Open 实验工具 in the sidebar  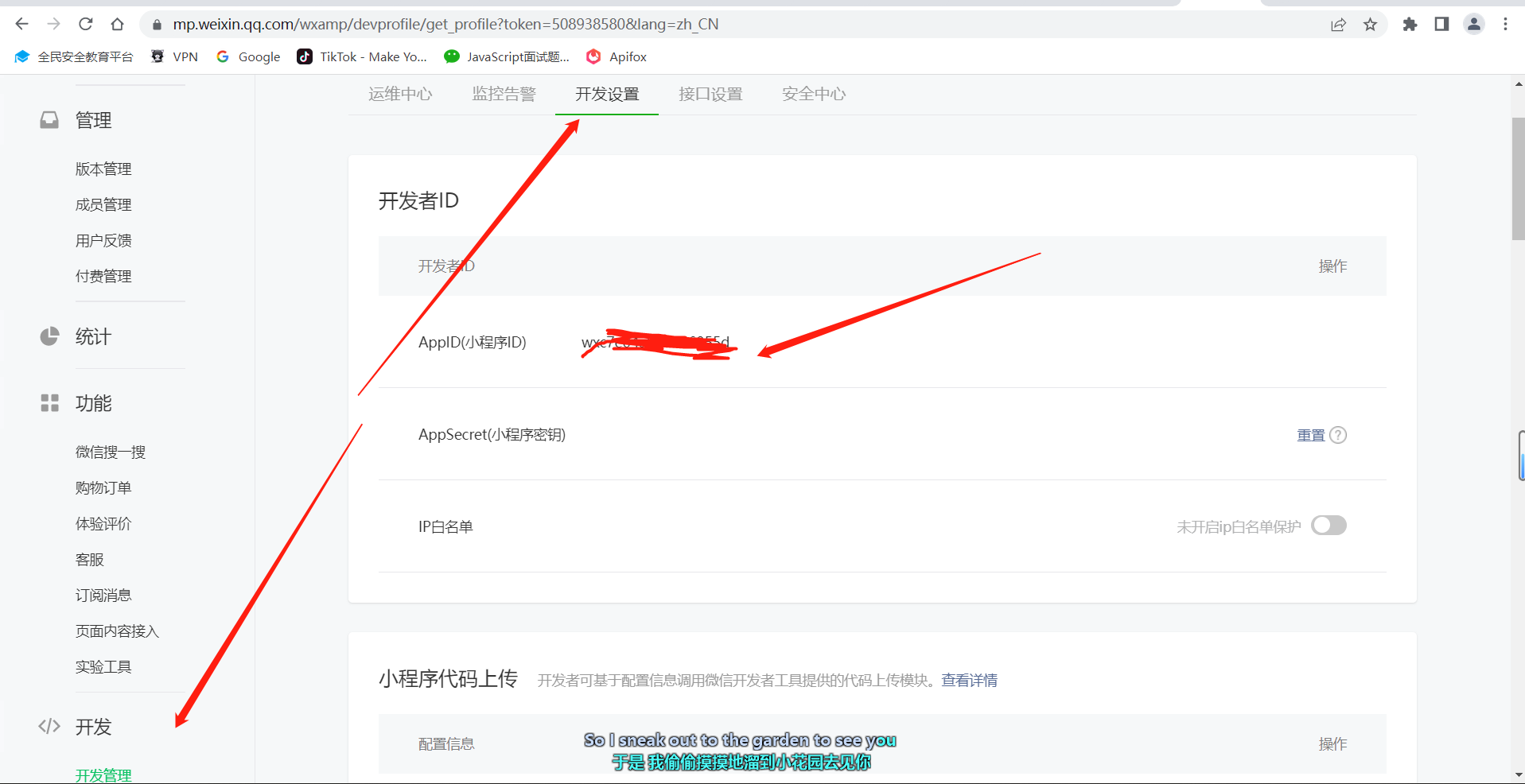tap(103, 666)
